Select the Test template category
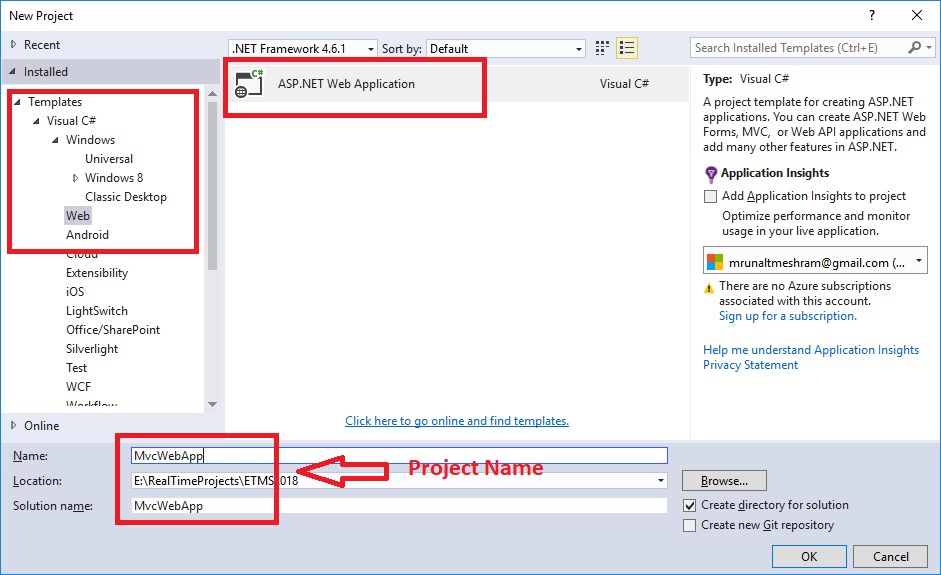The width and height of the screenshot is (941, 575). (x=76, y=368)
